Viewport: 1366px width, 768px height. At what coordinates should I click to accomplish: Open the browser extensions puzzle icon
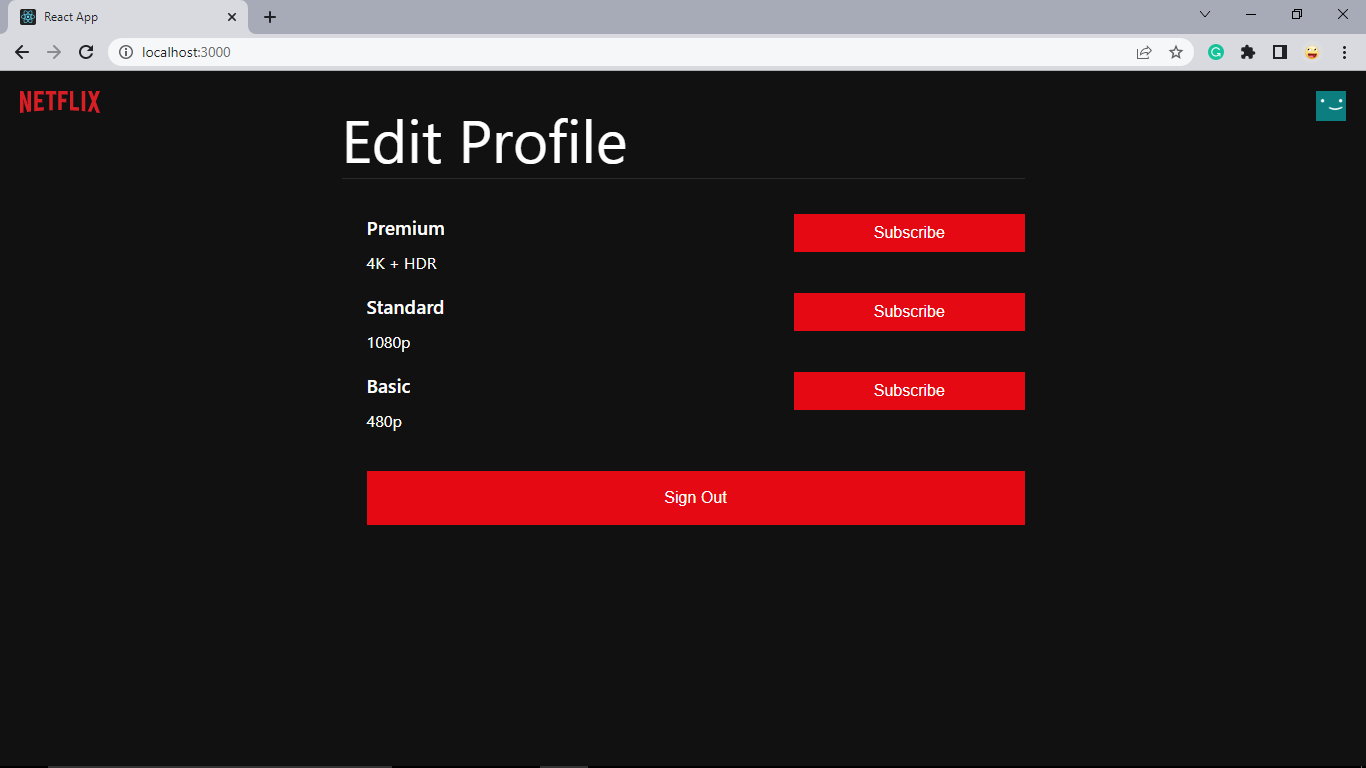pos(1247,52)
